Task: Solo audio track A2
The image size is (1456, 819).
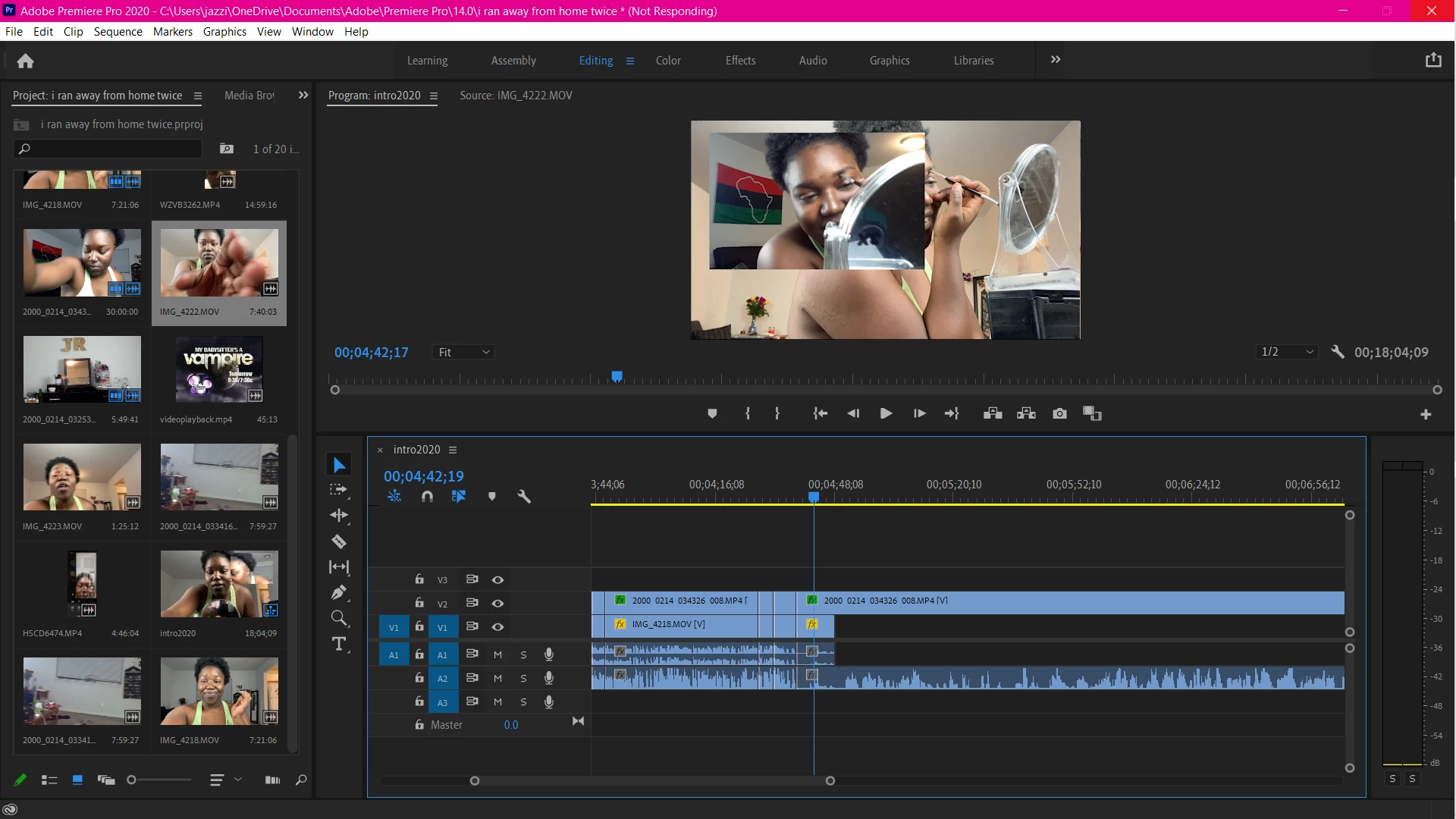Action: point(523,679)
